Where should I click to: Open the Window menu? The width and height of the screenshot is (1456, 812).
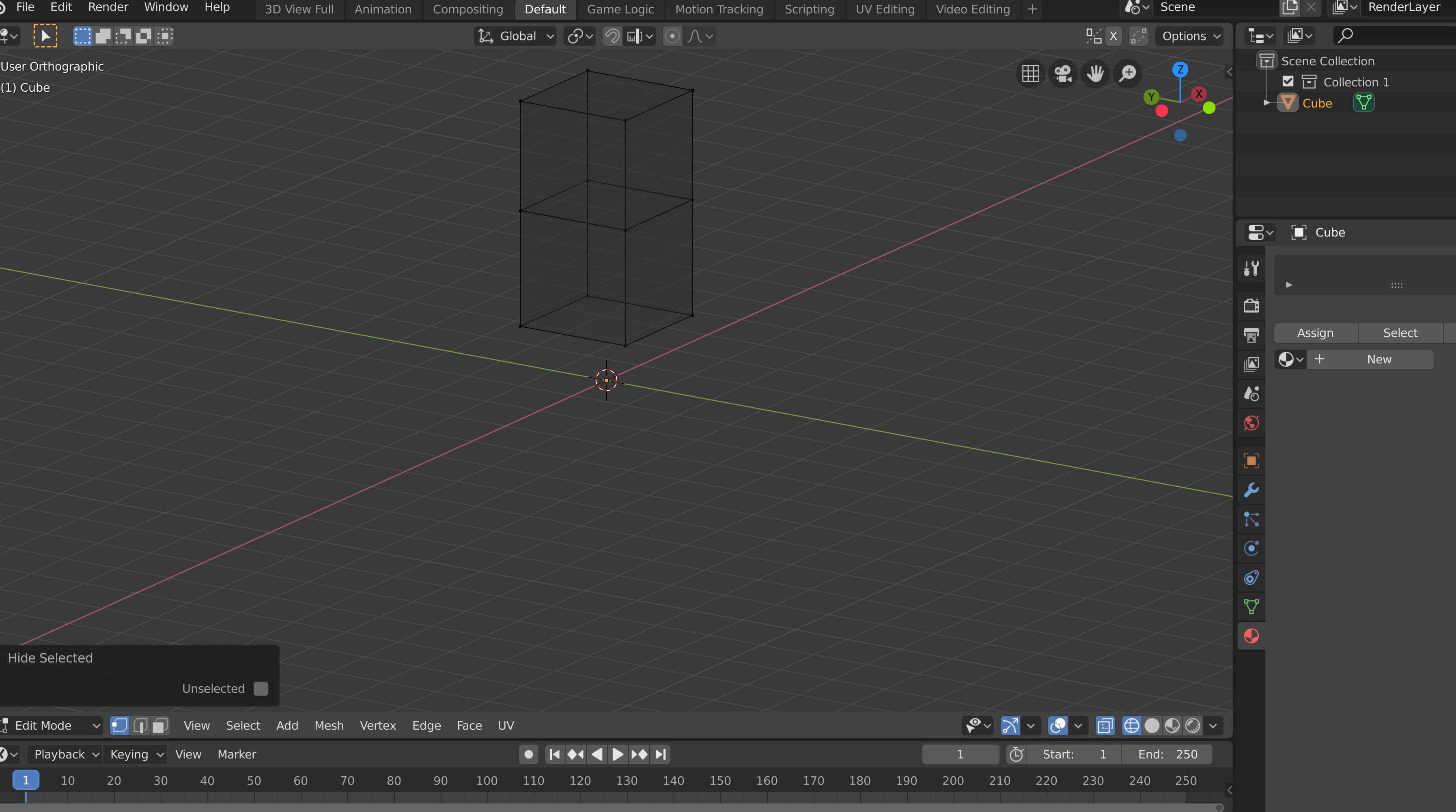pyautogui.click(x=166, y=7)
